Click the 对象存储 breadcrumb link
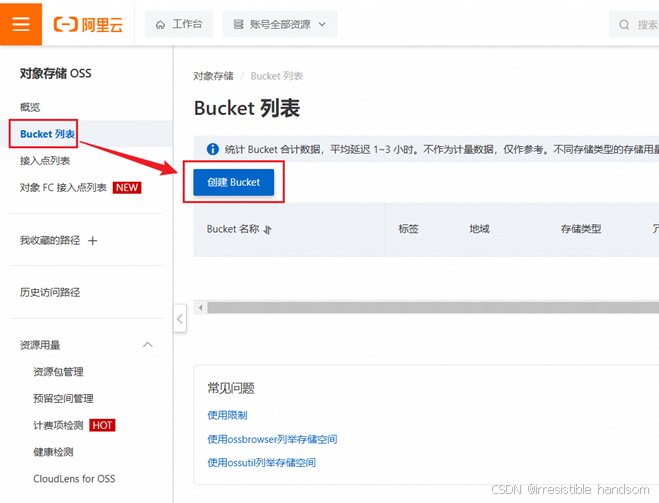The image size is (659, 503). (213, 76)
